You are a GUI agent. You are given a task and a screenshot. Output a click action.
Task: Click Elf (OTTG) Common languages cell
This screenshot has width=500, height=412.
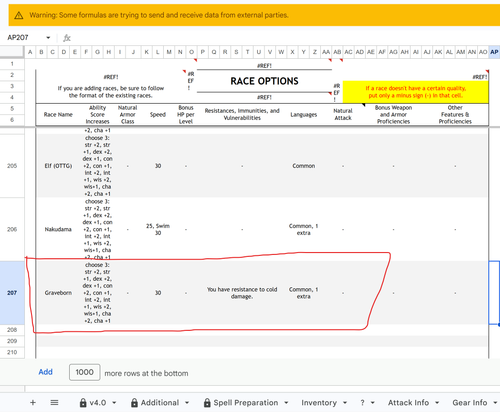tap(304, 166)
